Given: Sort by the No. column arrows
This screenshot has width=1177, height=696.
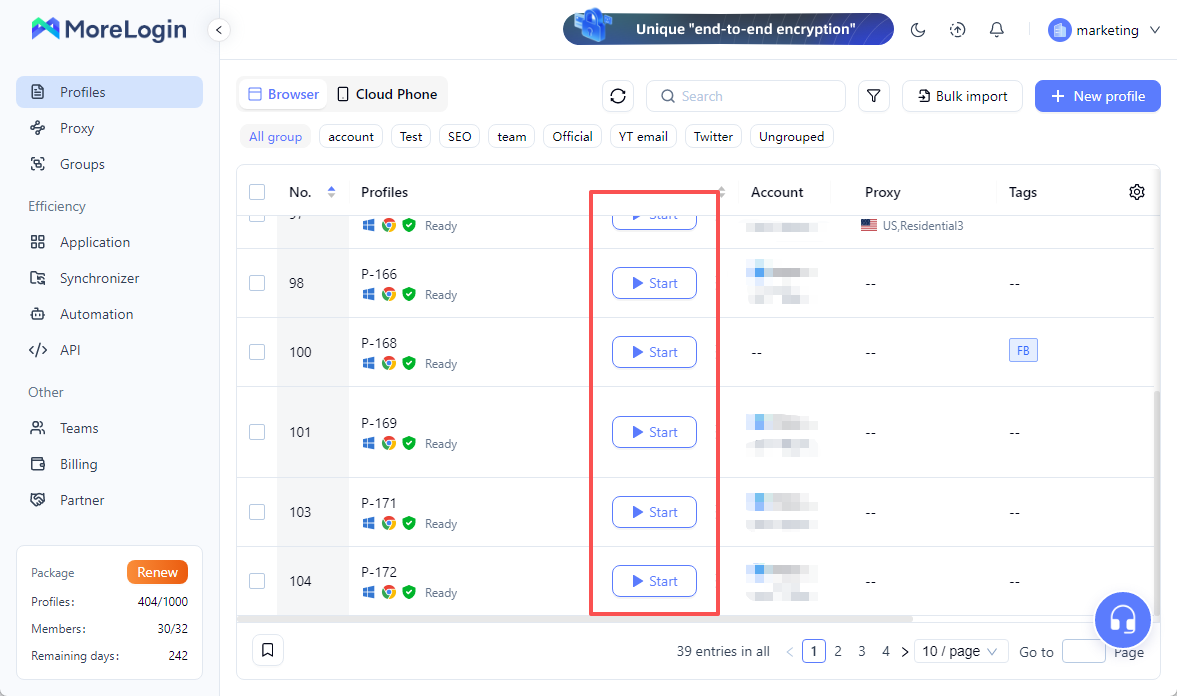Looking at the screenshot, I should point(331,192).
